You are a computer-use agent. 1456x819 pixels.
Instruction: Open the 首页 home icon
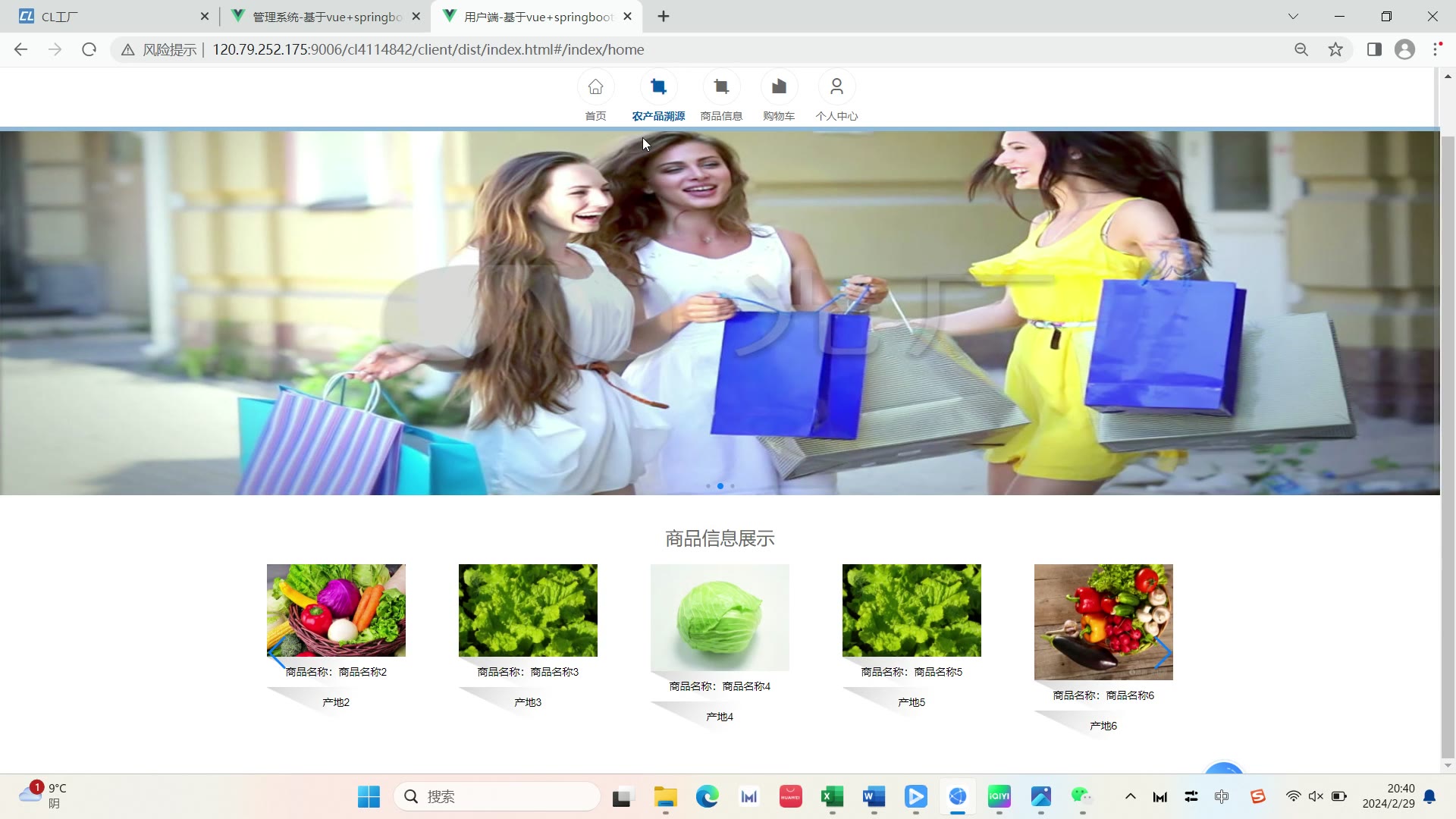pyautogui.click(x=595, y=87)
